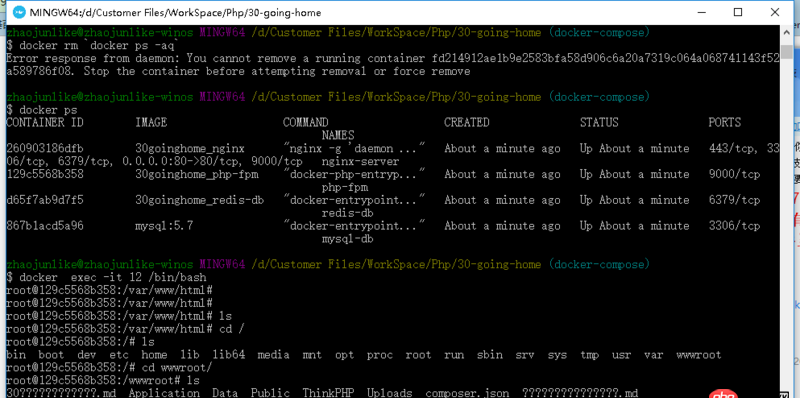Click the PORTS column header
Image resolution: width=800 pixels, height=398 pixels.
pos(724,122)
